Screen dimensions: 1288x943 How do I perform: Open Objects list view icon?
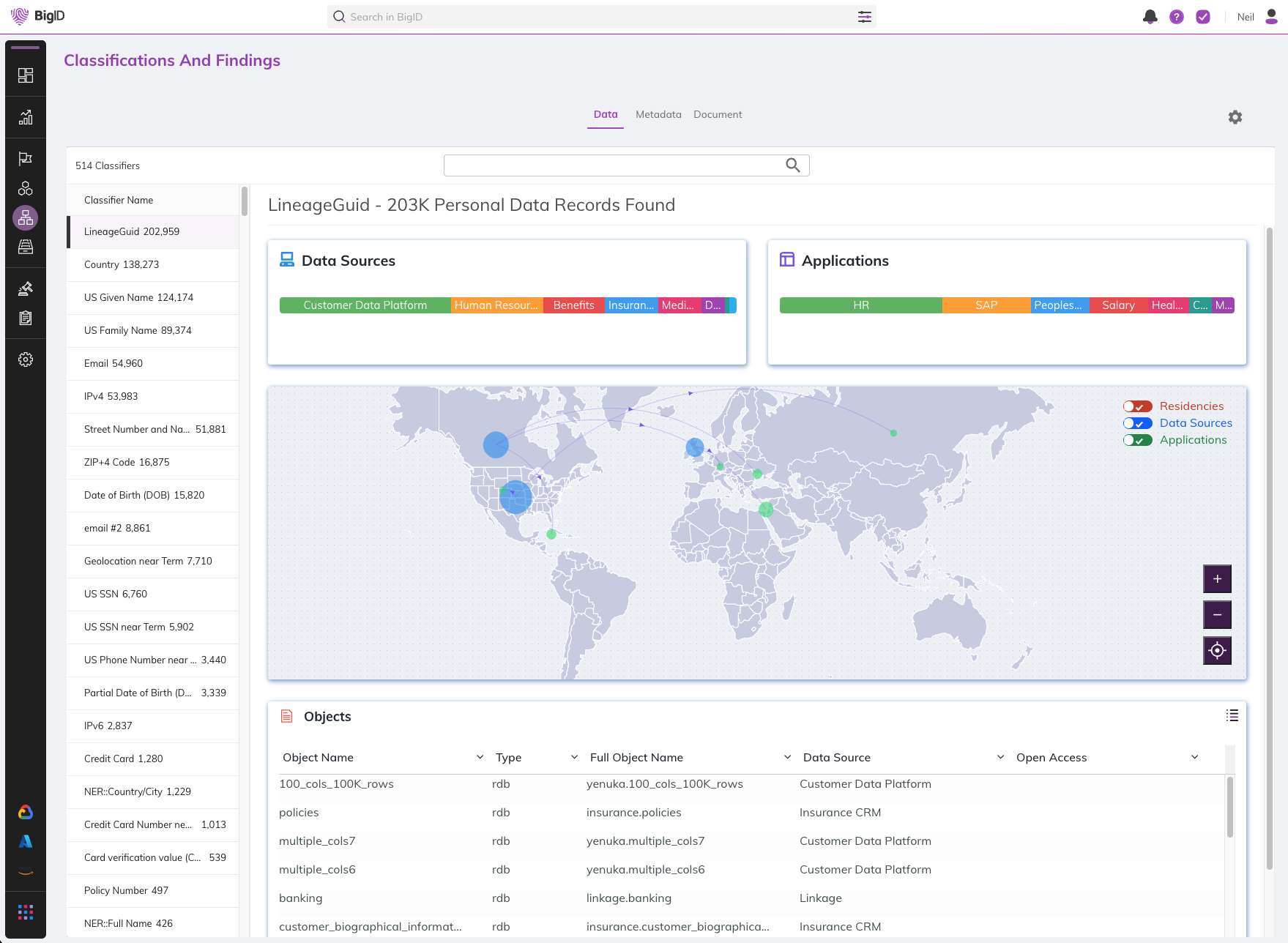(1232, 716)
